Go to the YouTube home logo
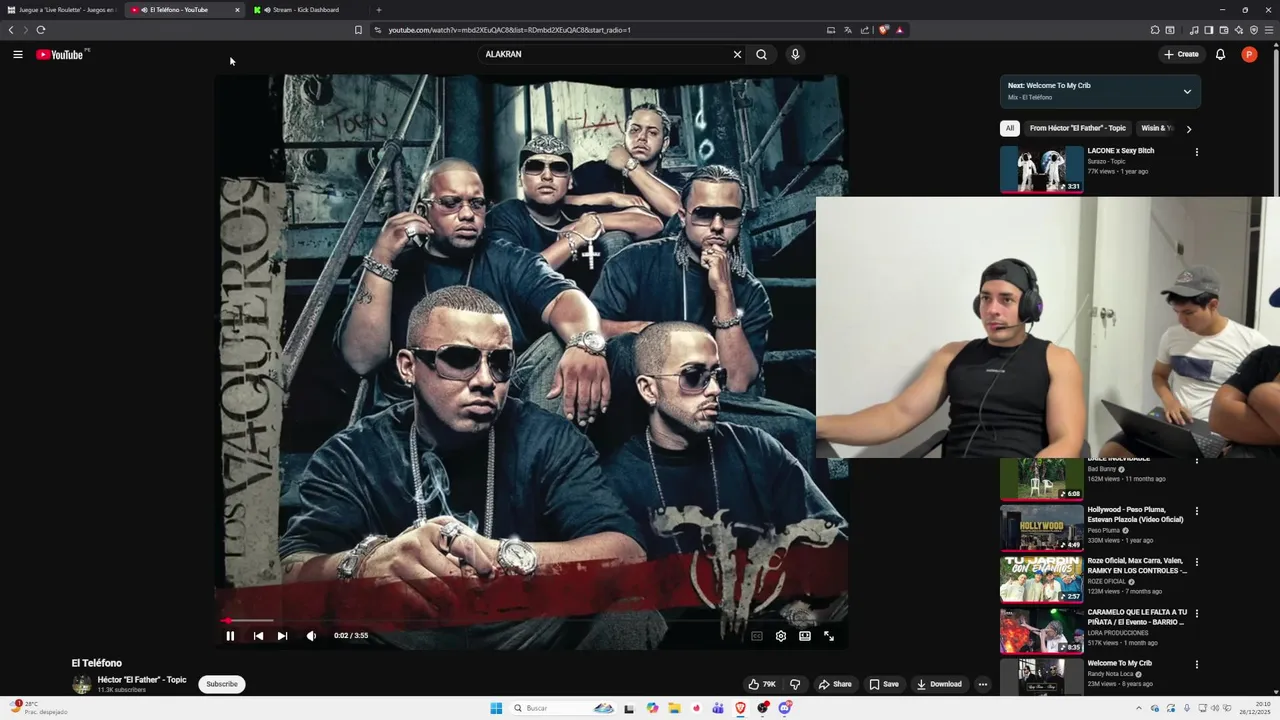The image size is (1280, 720). tap(62, 54)
